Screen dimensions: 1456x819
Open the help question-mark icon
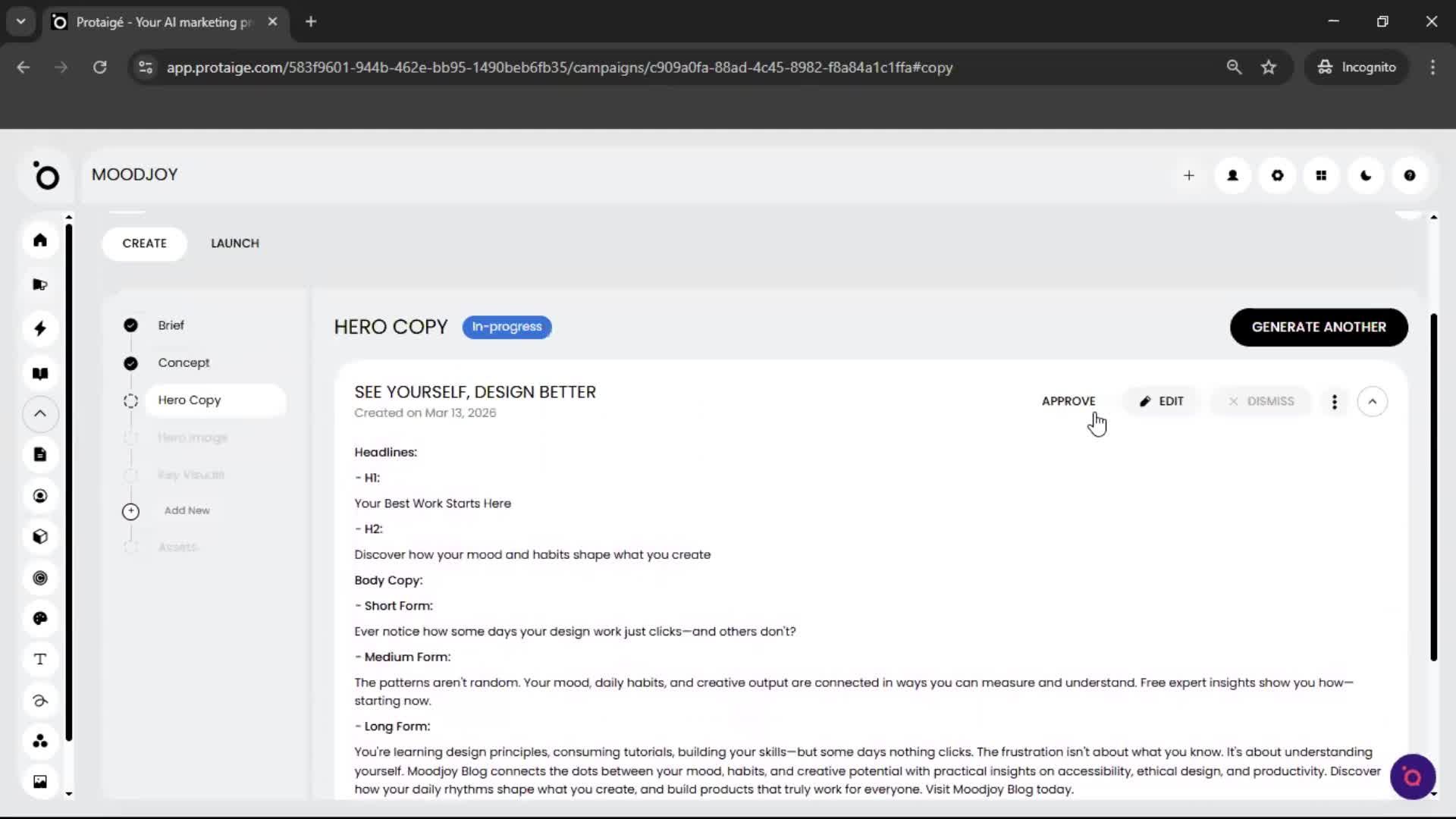click(x=1409, y=175)
